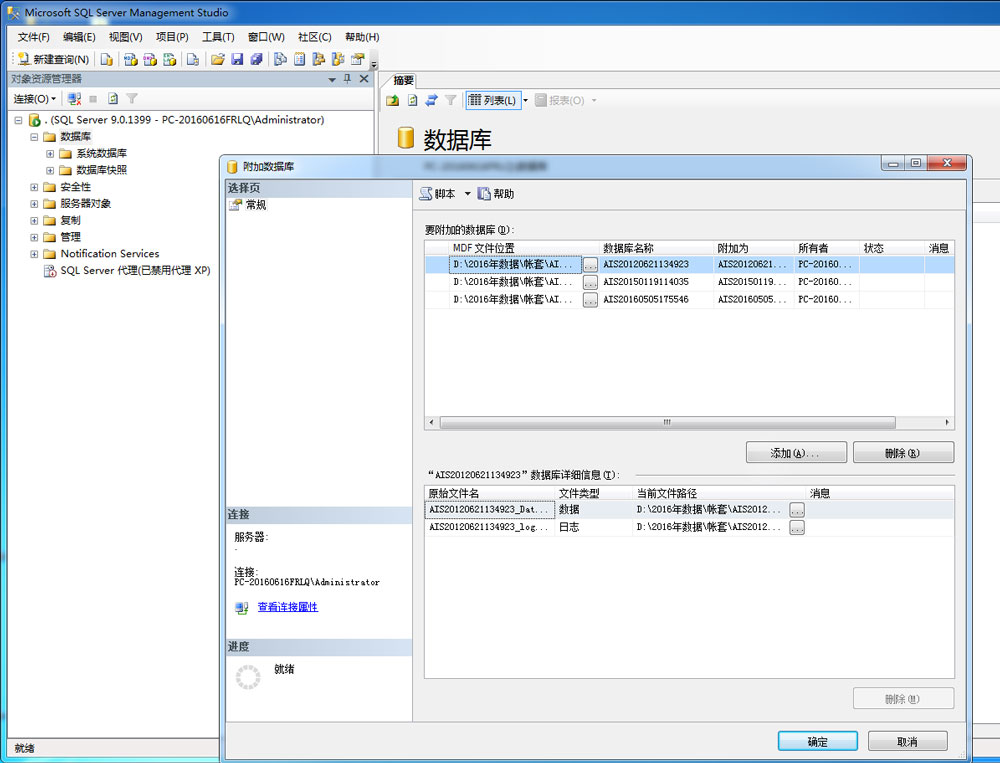Browse MDF location for first database row

point(590,265)
